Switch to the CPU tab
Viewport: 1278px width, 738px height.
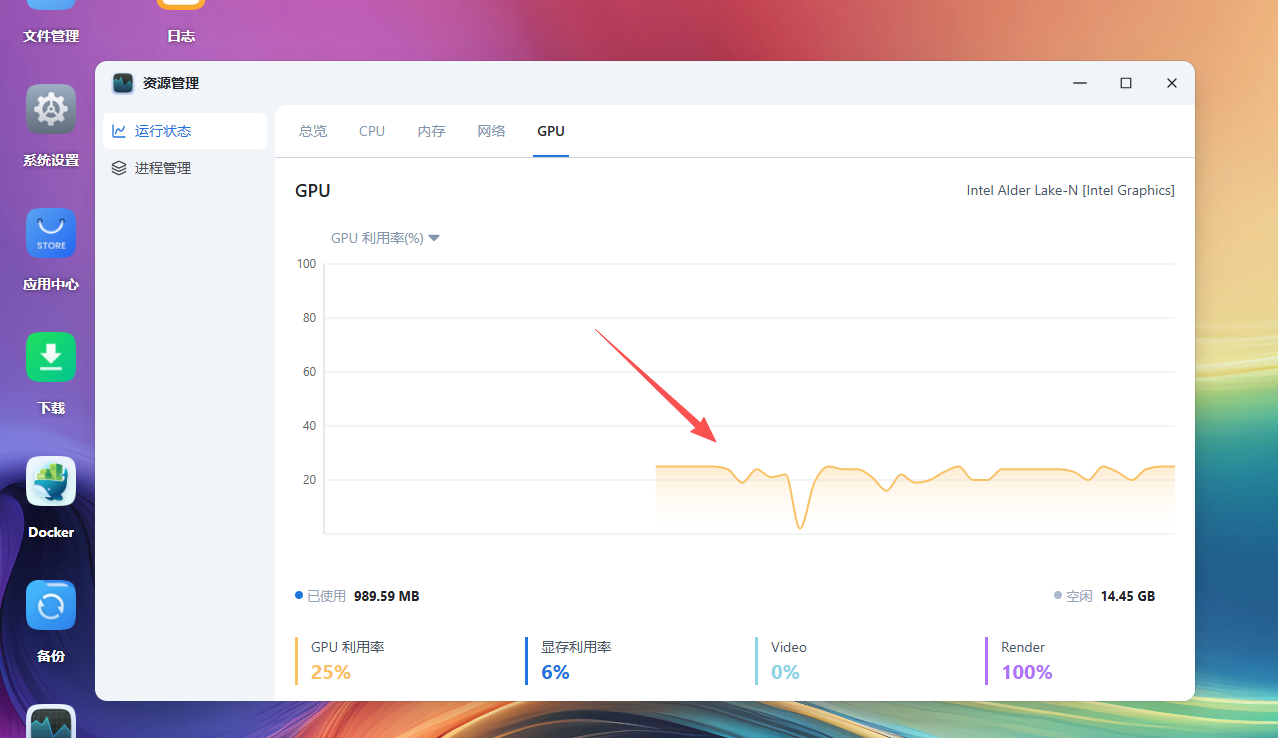[x=372, y=131]
